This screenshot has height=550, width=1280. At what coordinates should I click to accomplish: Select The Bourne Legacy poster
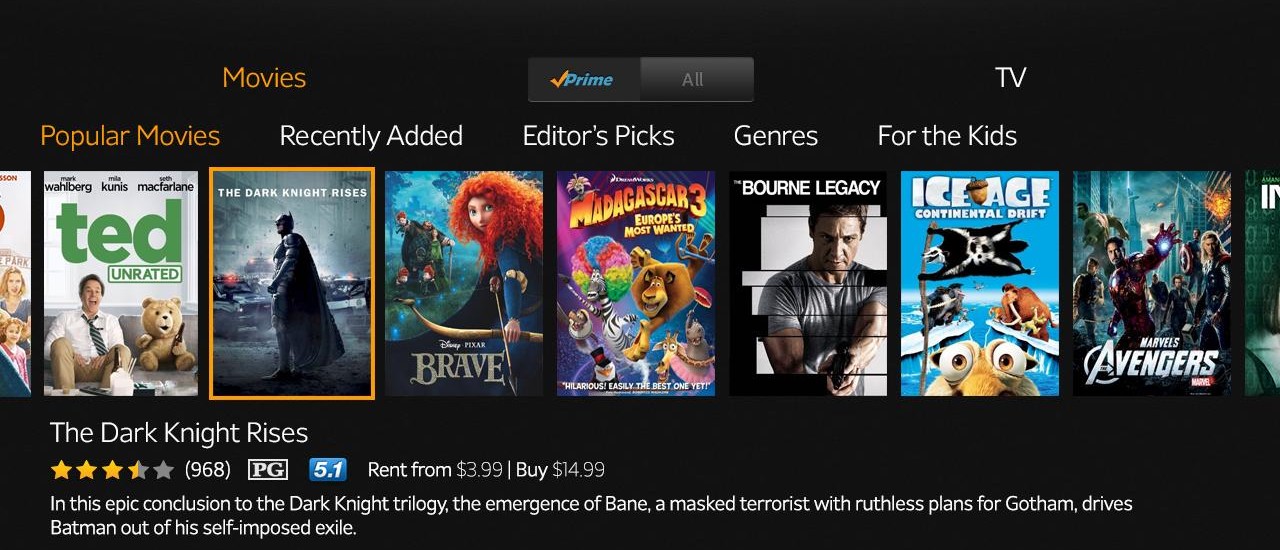coord(808,283)
